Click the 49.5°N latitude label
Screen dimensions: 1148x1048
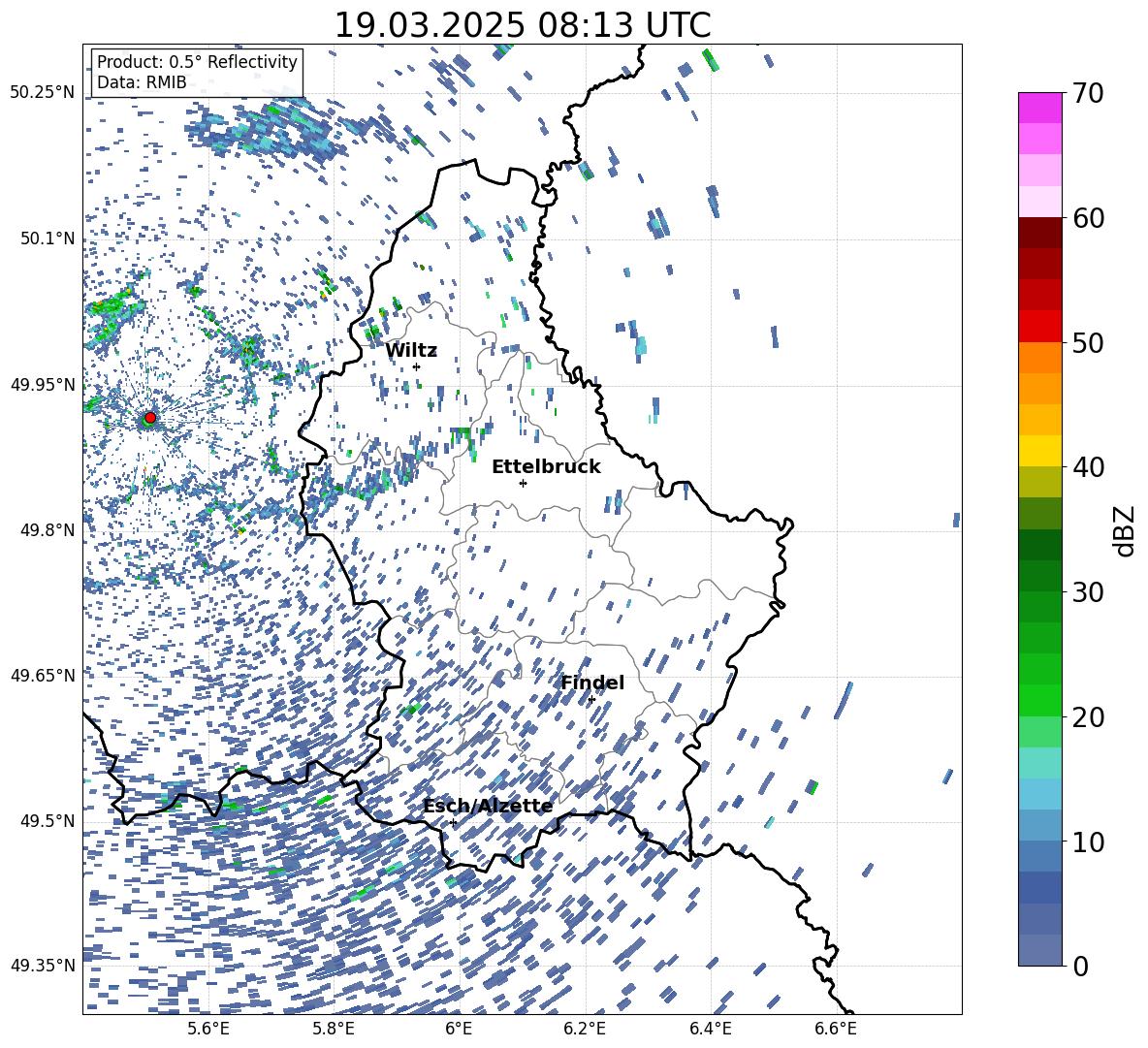48,821
